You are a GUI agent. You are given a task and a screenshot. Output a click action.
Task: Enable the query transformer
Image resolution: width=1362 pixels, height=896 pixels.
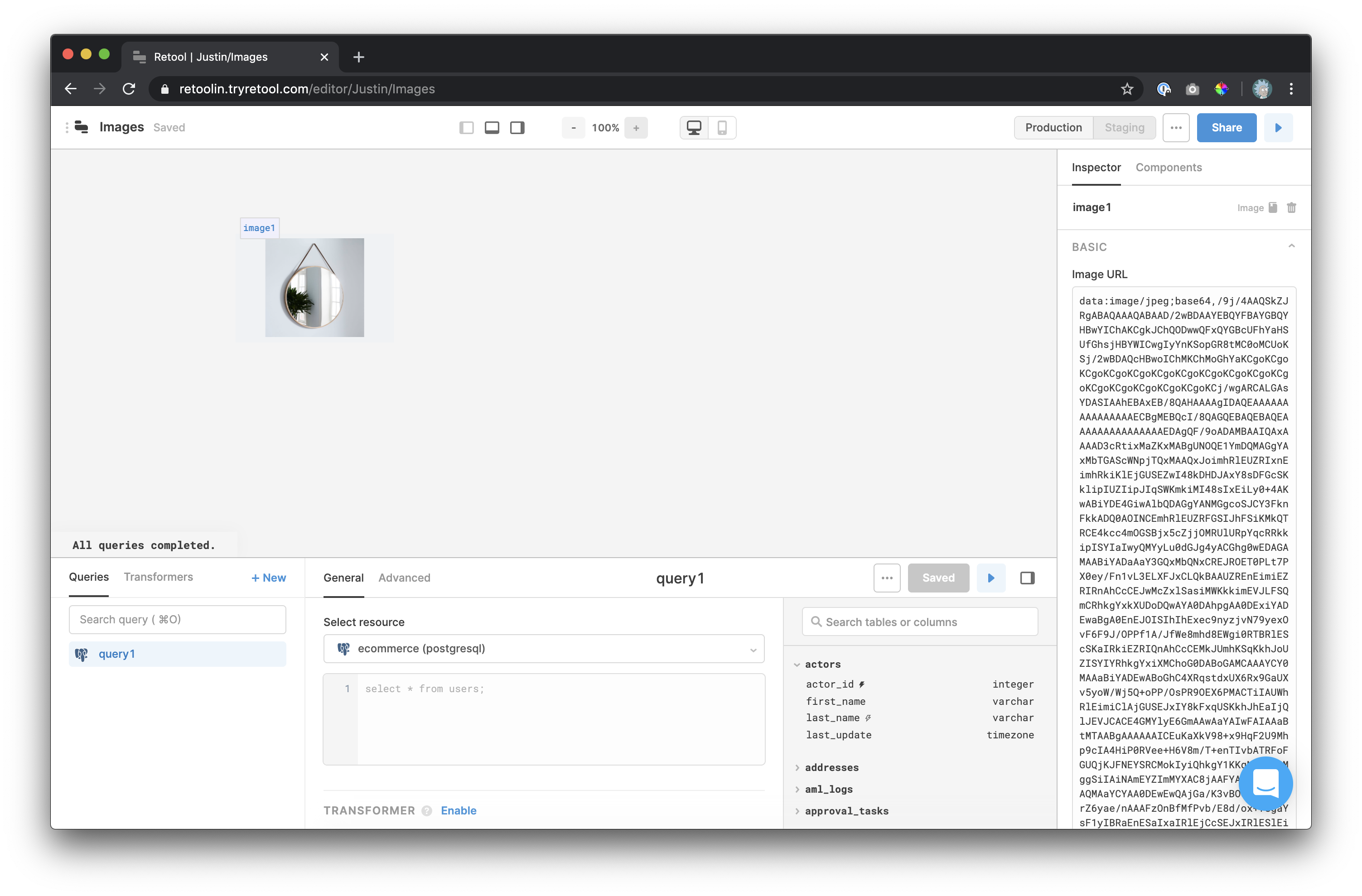coord(459,811)
